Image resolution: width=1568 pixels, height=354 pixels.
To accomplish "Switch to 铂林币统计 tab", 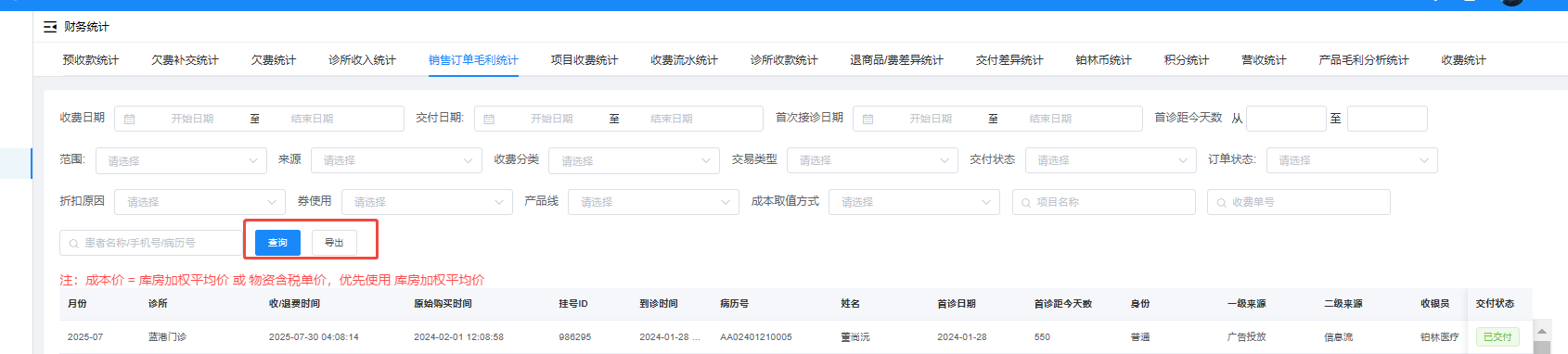I will [1104, 60].
